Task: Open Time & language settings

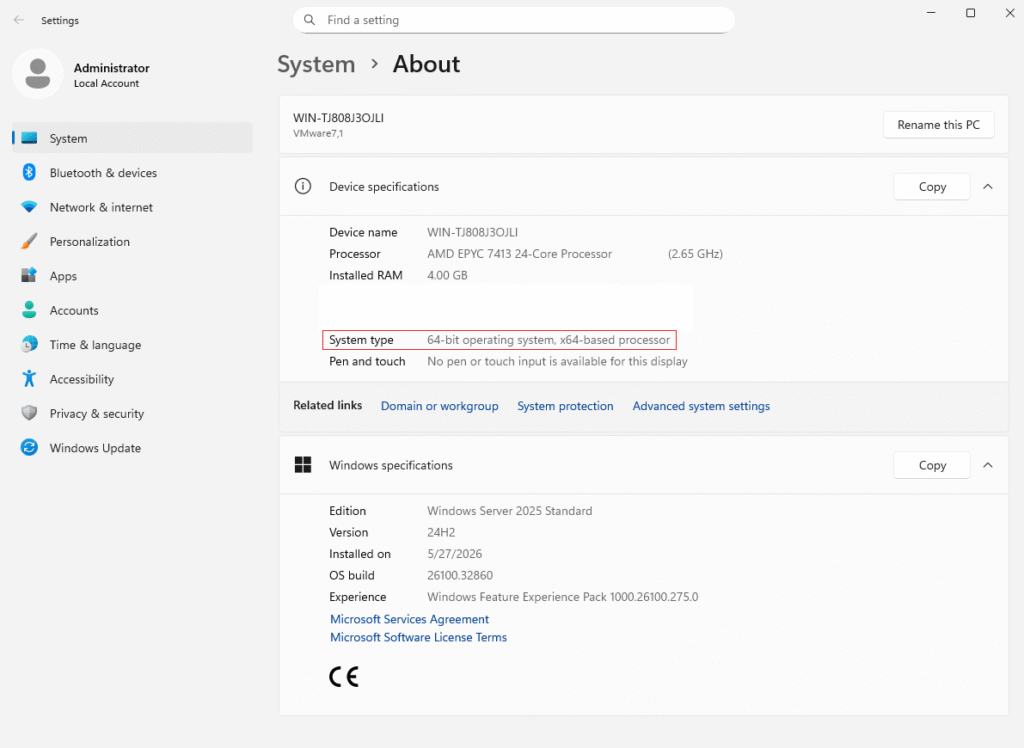Action: 95,345
